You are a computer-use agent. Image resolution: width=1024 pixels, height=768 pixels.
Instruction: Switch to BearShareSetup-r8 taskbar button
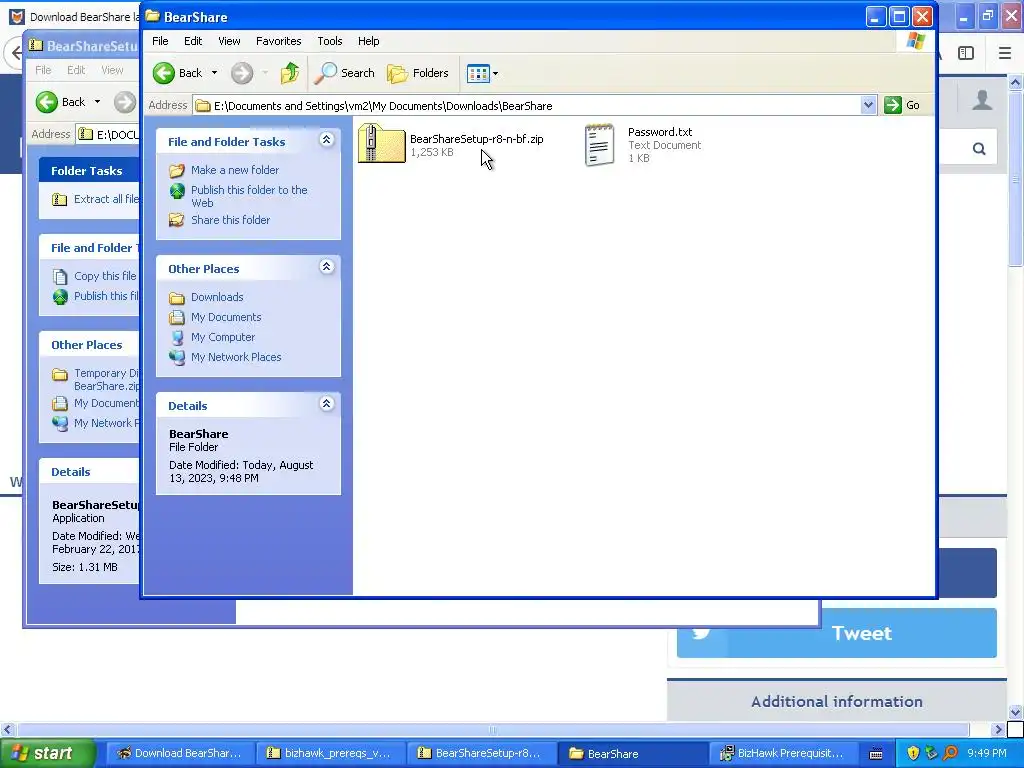pos(481,754)
